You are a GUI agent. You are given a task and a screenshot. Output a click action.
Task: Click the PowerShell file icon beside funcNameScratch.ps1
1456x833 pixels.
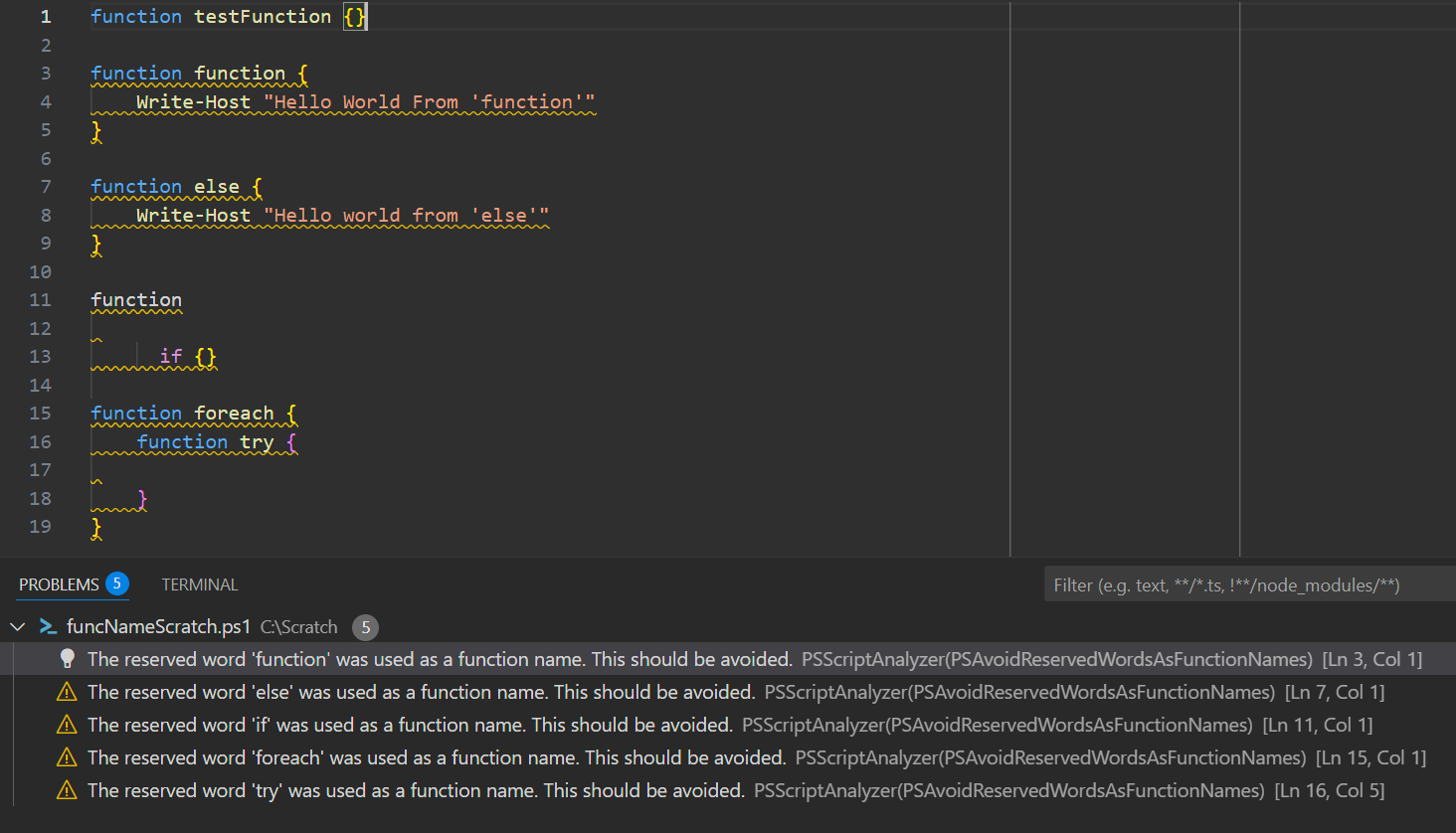click(x=47, y=626)
